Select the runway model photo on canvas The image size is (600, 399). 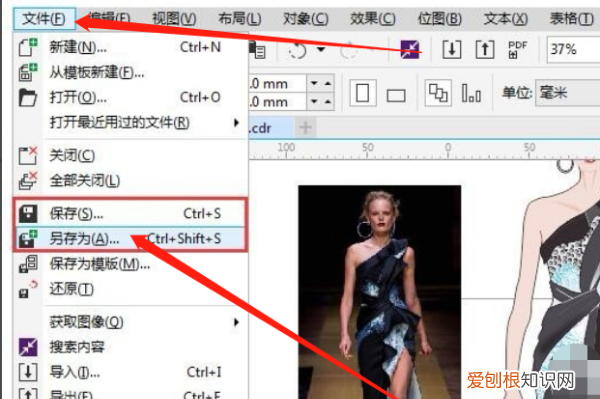(380, 292)
